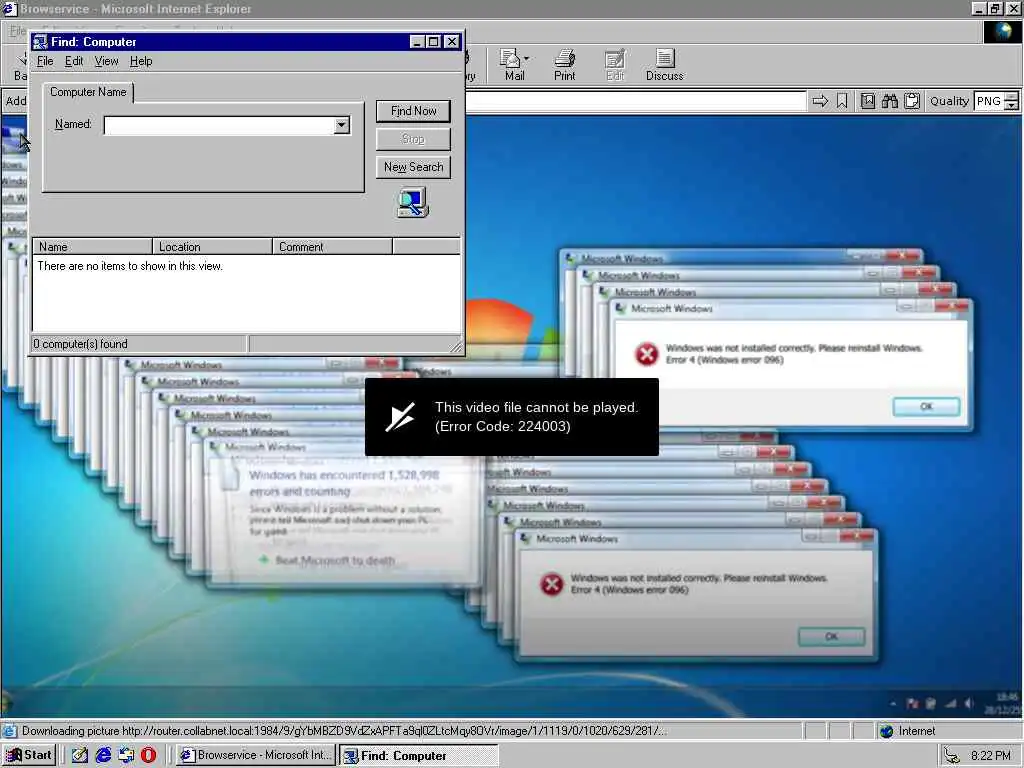Click the 'Windows has encountered 1,528,998 errors' text
This screenshot has height=768, width=1024.
pyautogui.click(x=344, y=483)
